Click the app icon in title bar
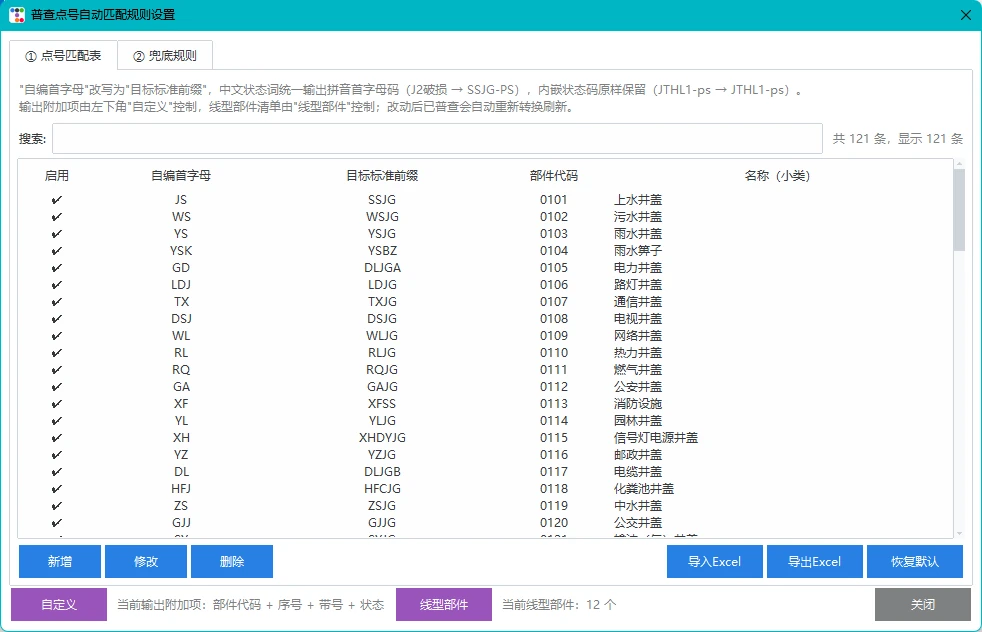This screenshot has height=632, width=982. point(17,14)
